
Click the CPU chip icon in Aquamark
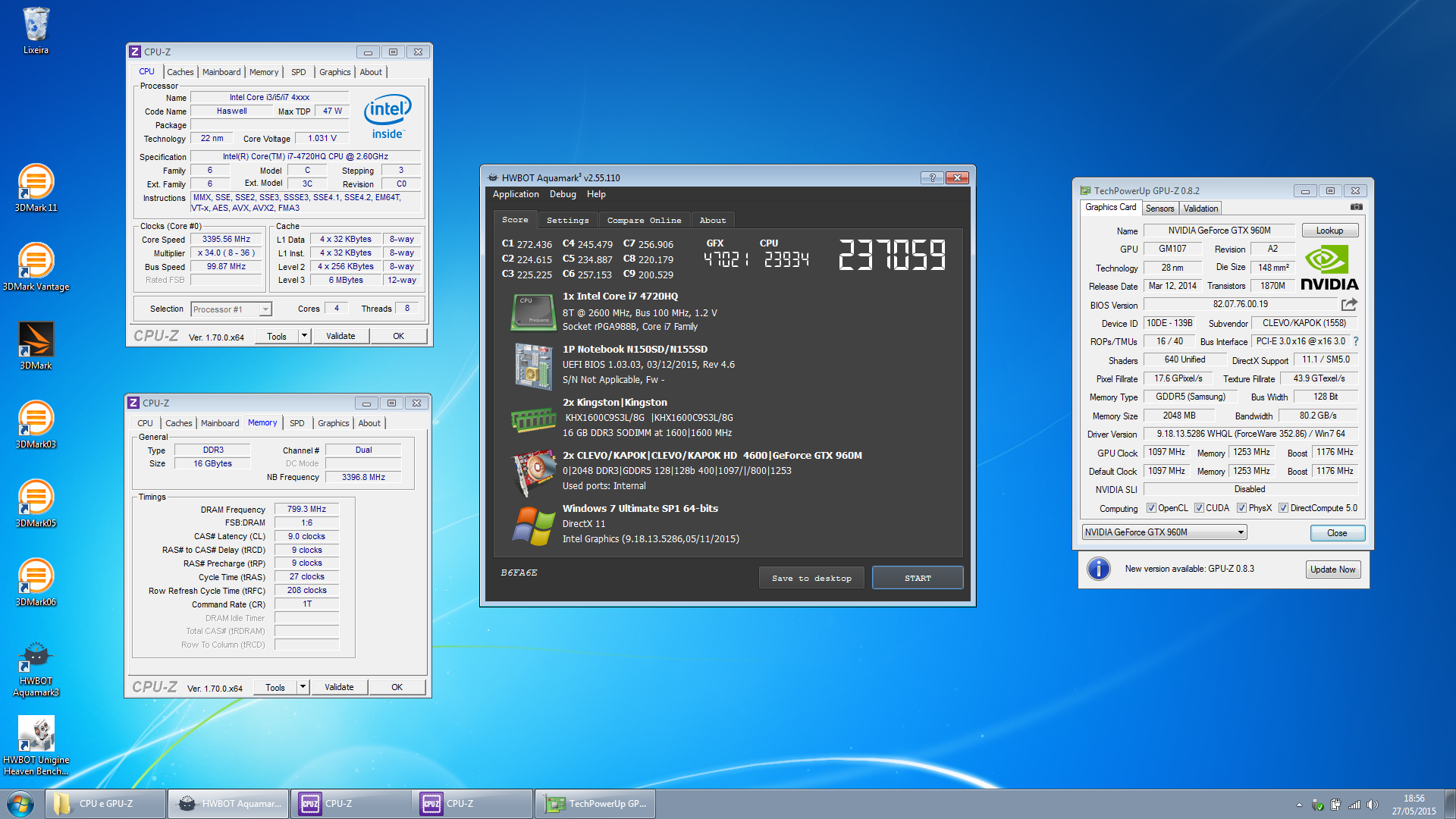pos(533,312)
